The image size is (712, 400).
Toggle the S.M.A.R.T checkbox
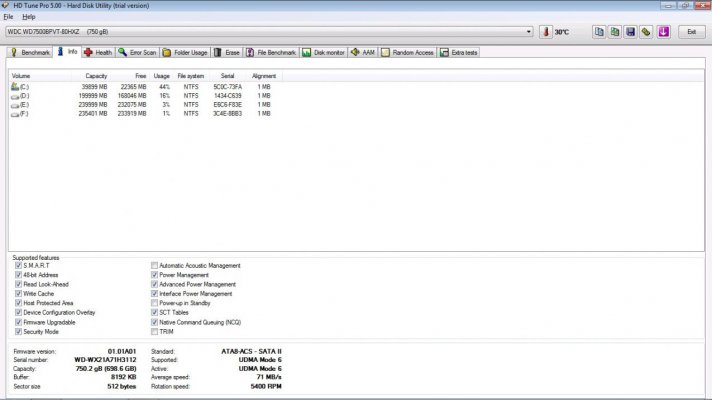pos(18,265)
